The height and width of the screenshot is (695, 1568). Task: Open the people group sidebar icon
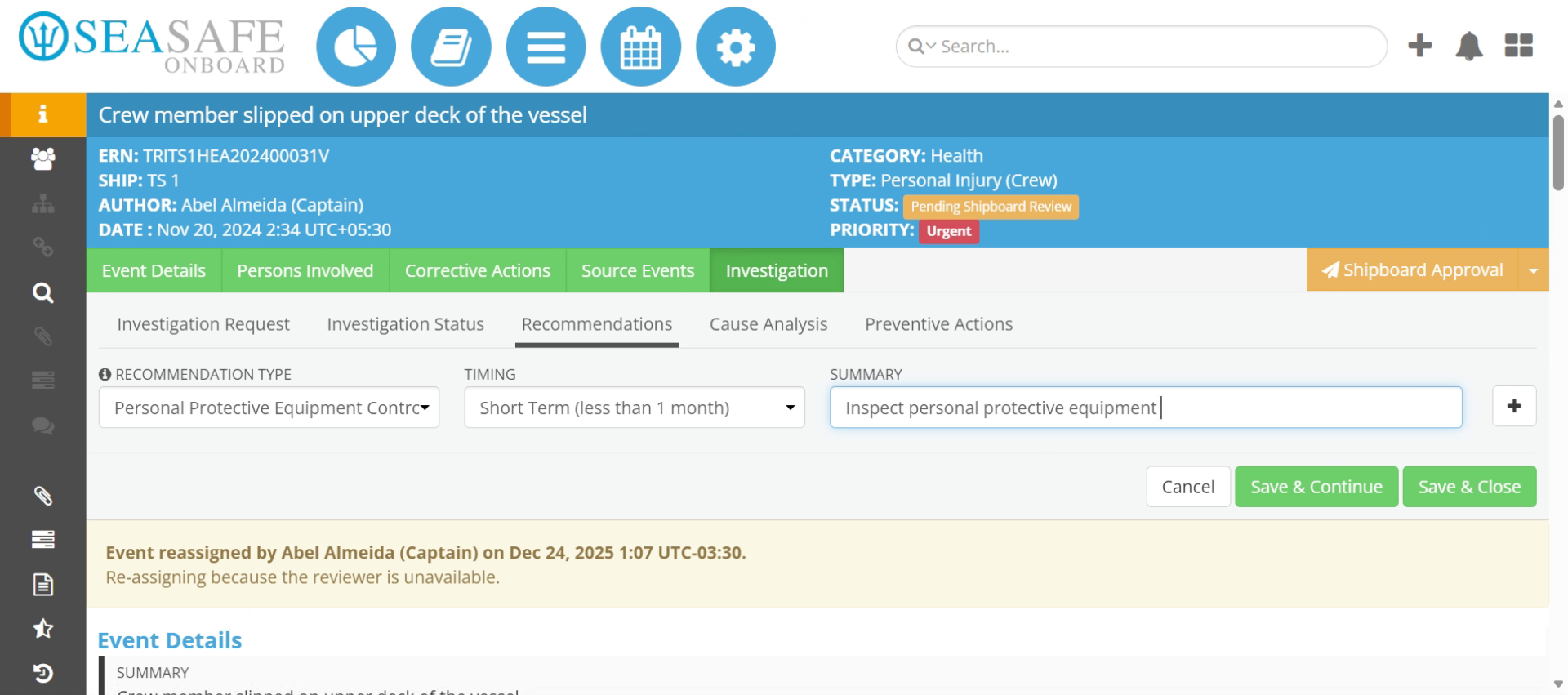(x=42, y=158)
